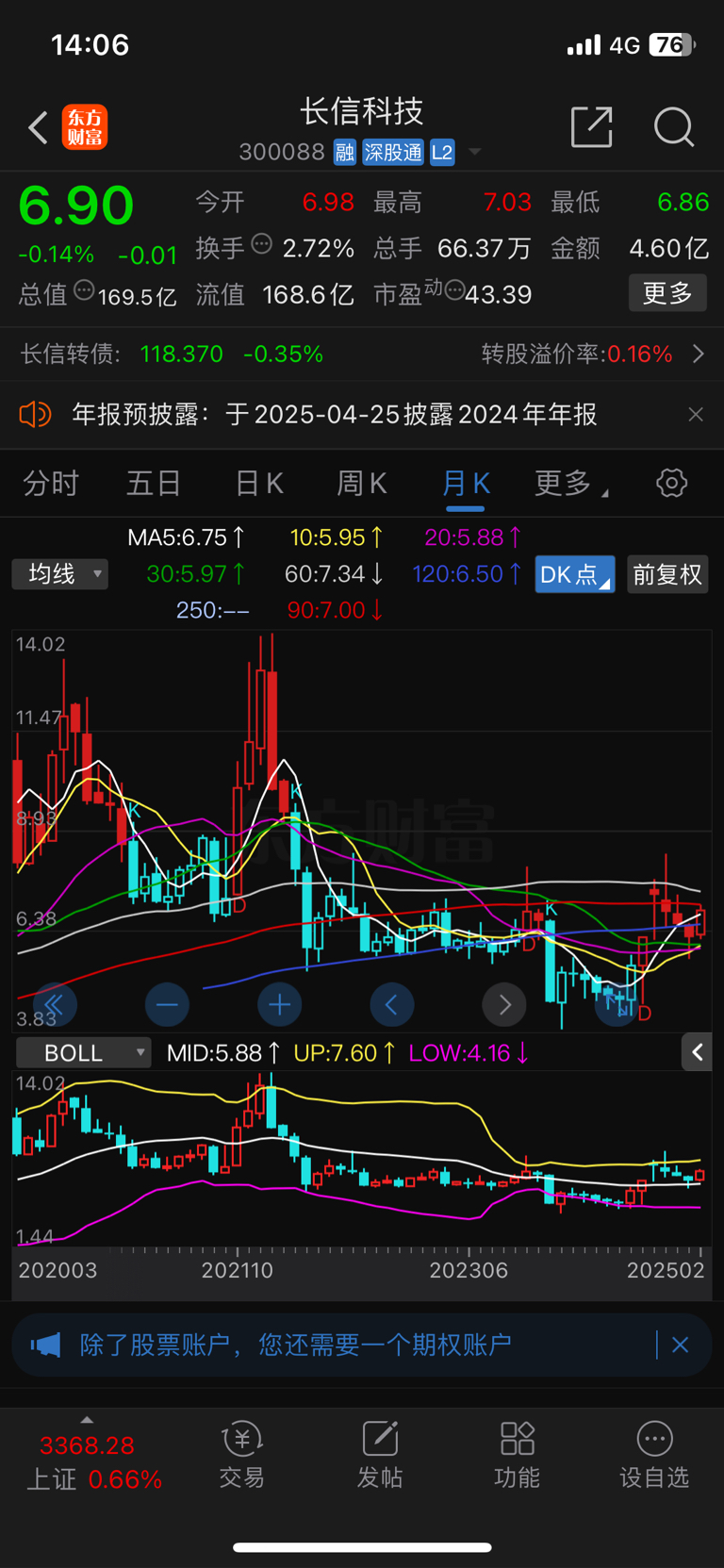724x1568 pixels.
Task: Tap the L2 level badge
Action: pos(442,152)
